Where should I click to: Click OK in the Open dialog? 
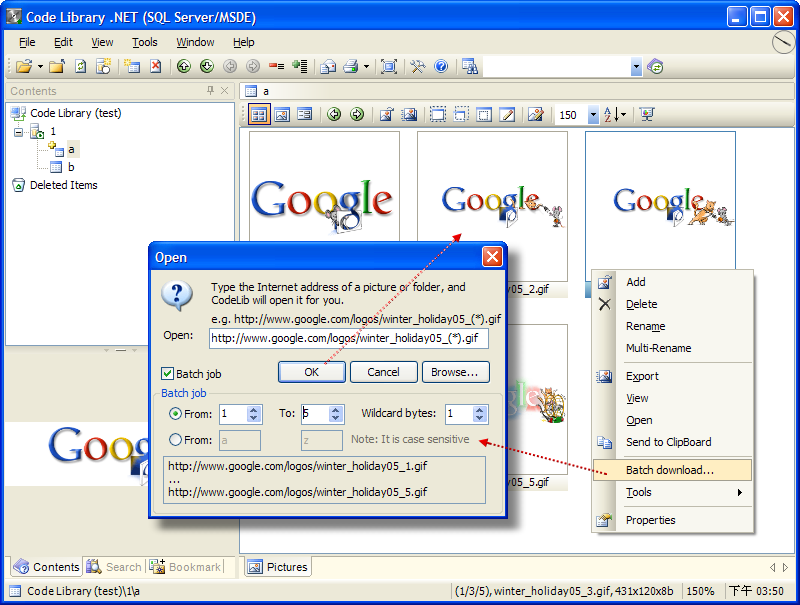(x=312, y=372)
